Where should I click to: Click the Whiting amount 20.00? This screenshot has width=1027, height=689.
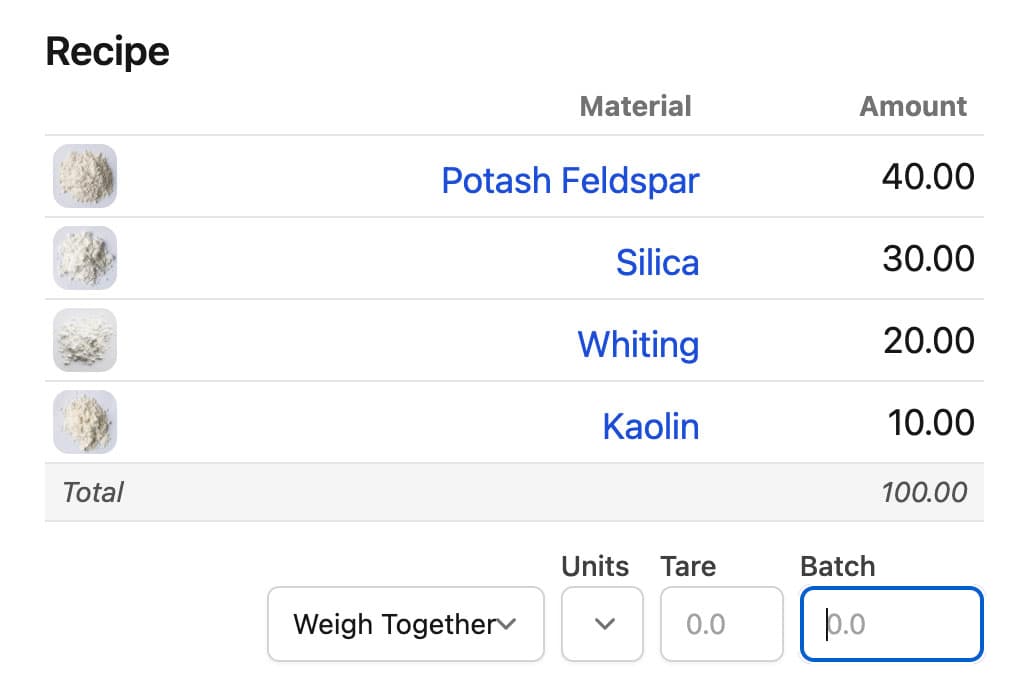coord(928,342)
